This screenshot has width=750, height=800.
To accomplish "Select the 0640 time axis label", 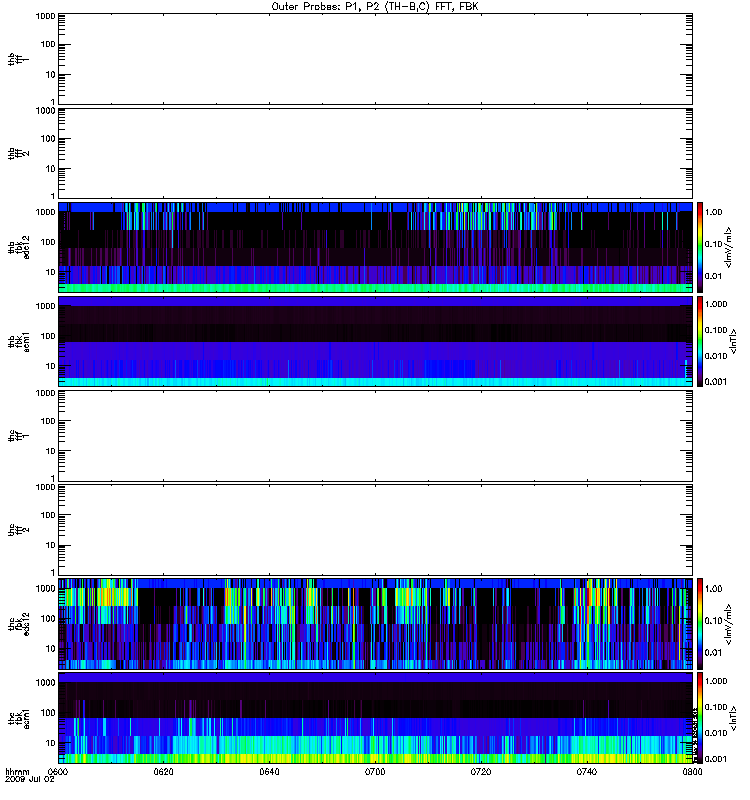I will coord(269,772).
